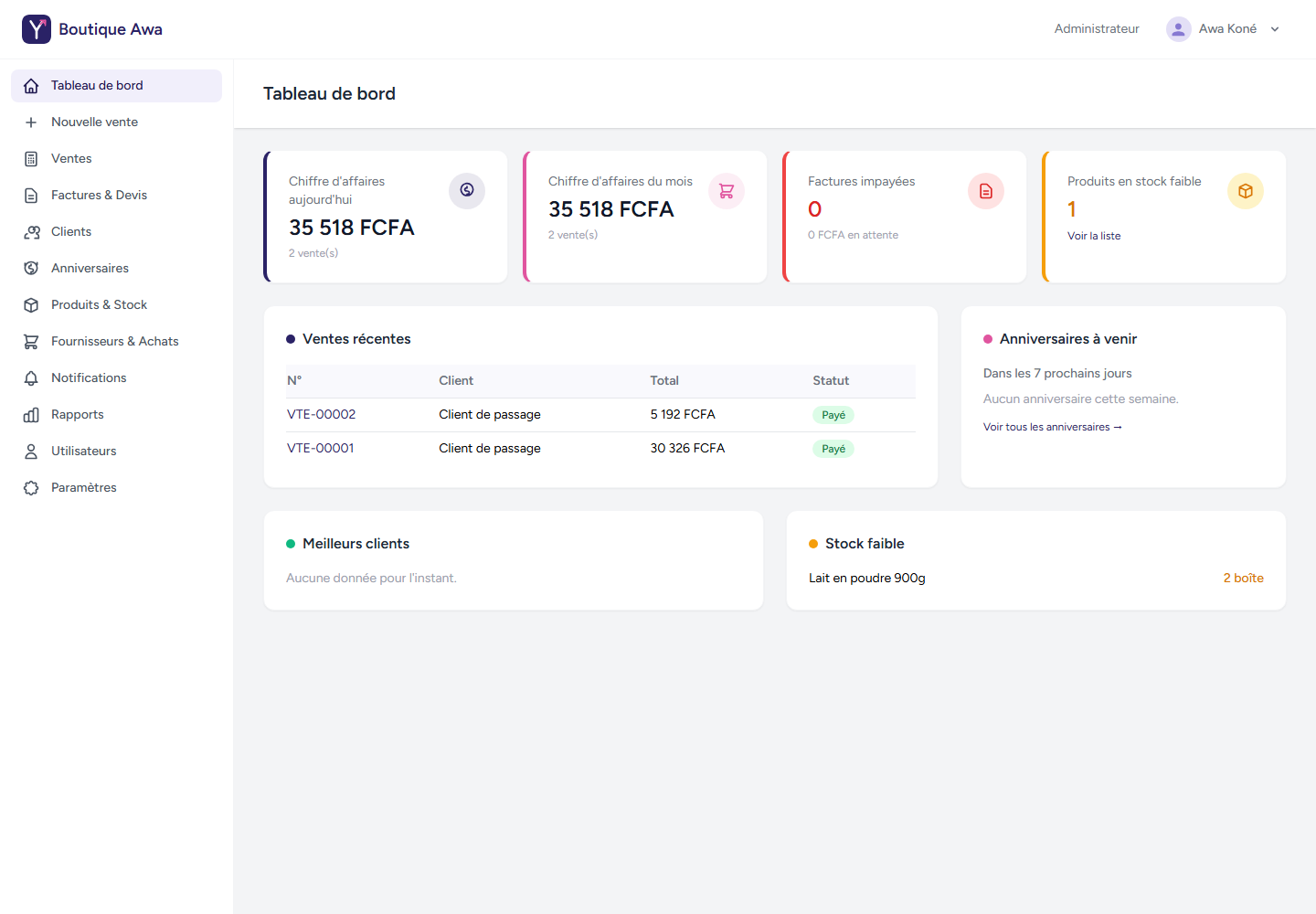Screen dimensions: 1316x914
Task: Click the chart icon beside Rapports
Action: point(31,415)
